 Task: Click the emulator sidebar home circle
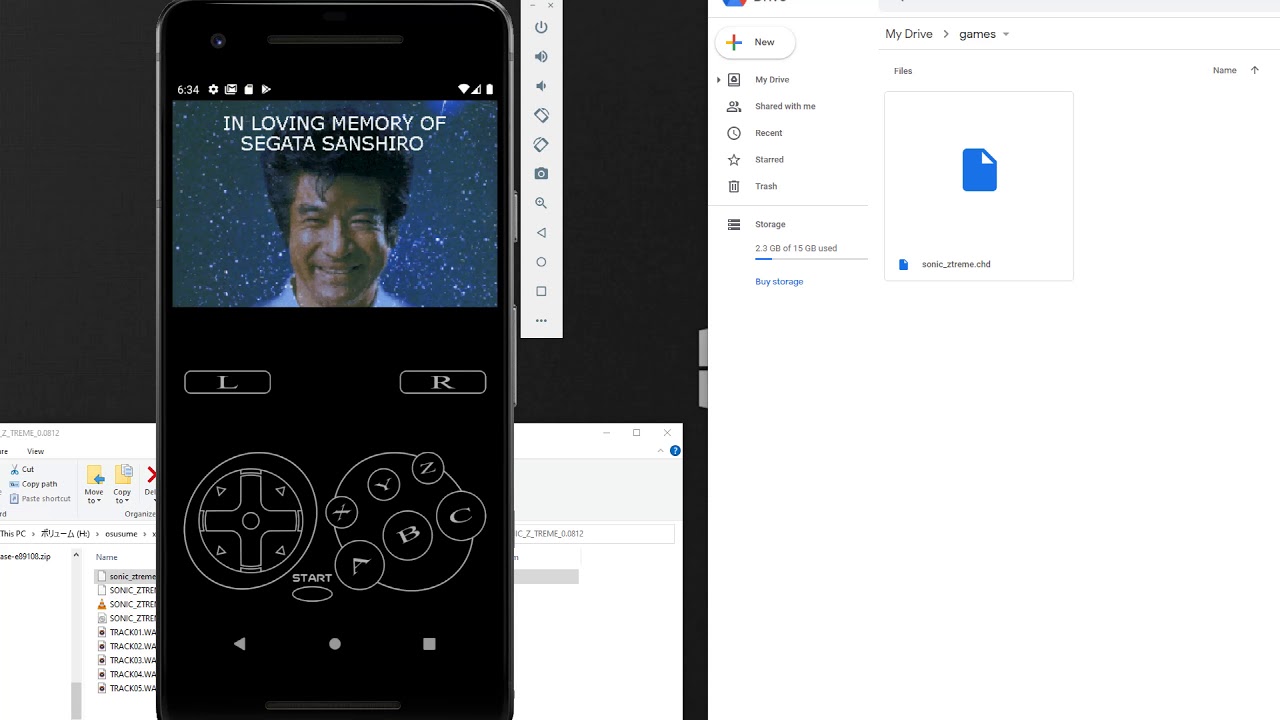[x=541, y=262]
